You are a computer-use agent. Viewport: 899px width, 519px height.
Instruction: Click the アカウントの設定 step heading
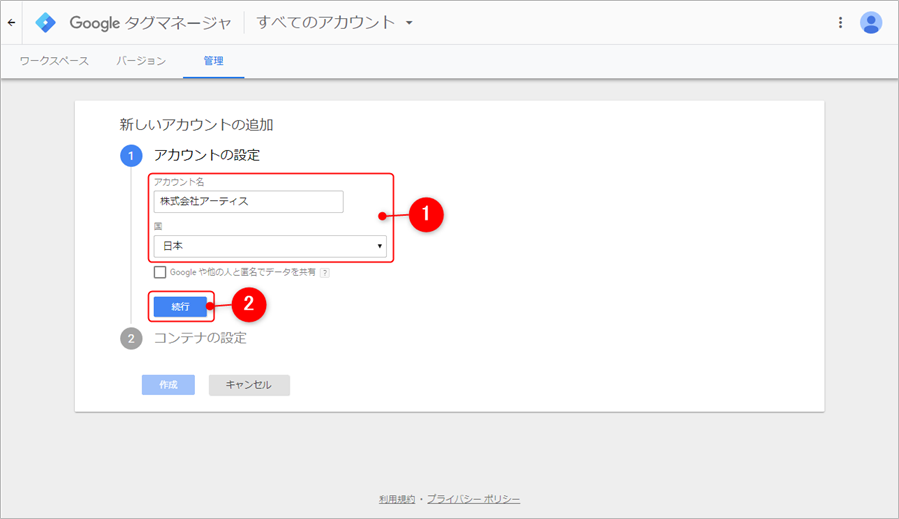coord(207,155)
